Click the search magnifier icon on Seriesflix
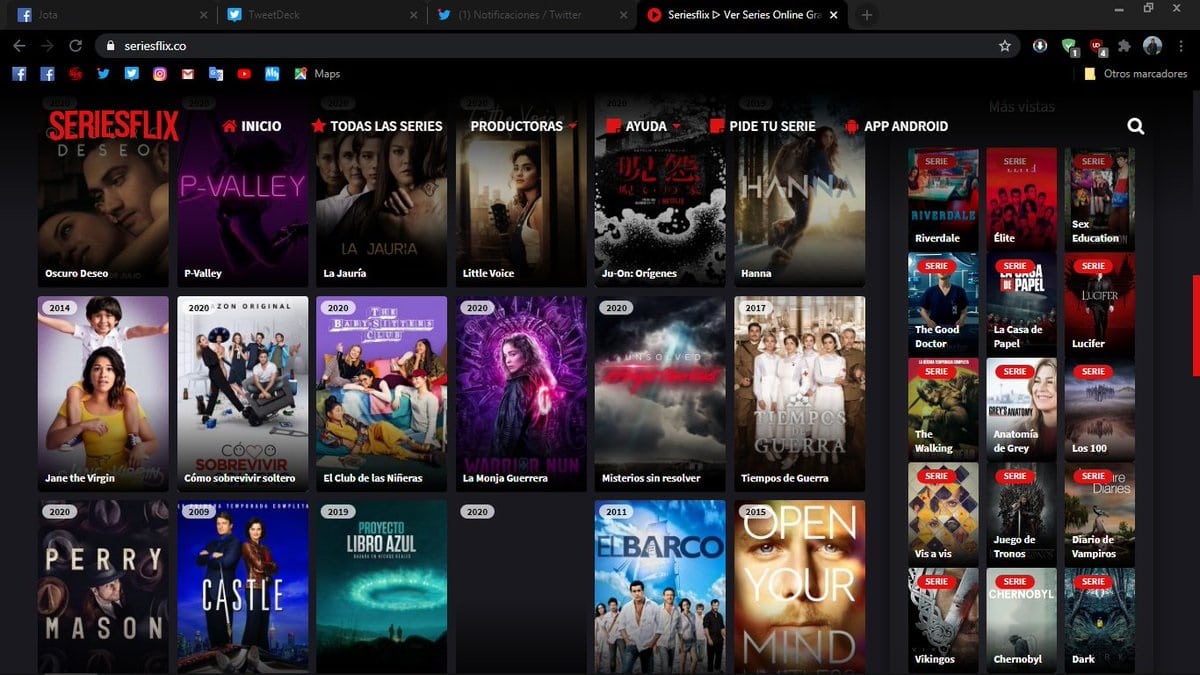This screenshot has height=675, width=1200. (1135, 126)
